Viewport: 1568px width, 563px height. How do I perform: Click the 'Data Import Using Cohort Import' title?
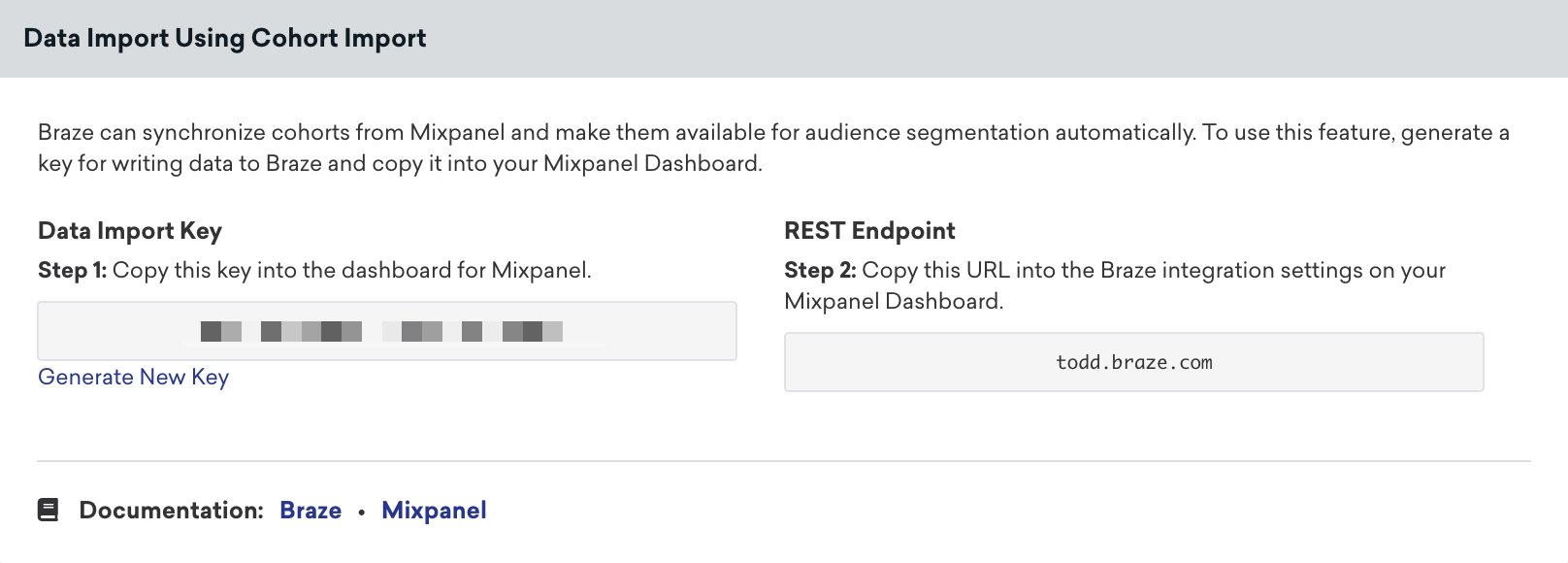[x=224, y=38]
